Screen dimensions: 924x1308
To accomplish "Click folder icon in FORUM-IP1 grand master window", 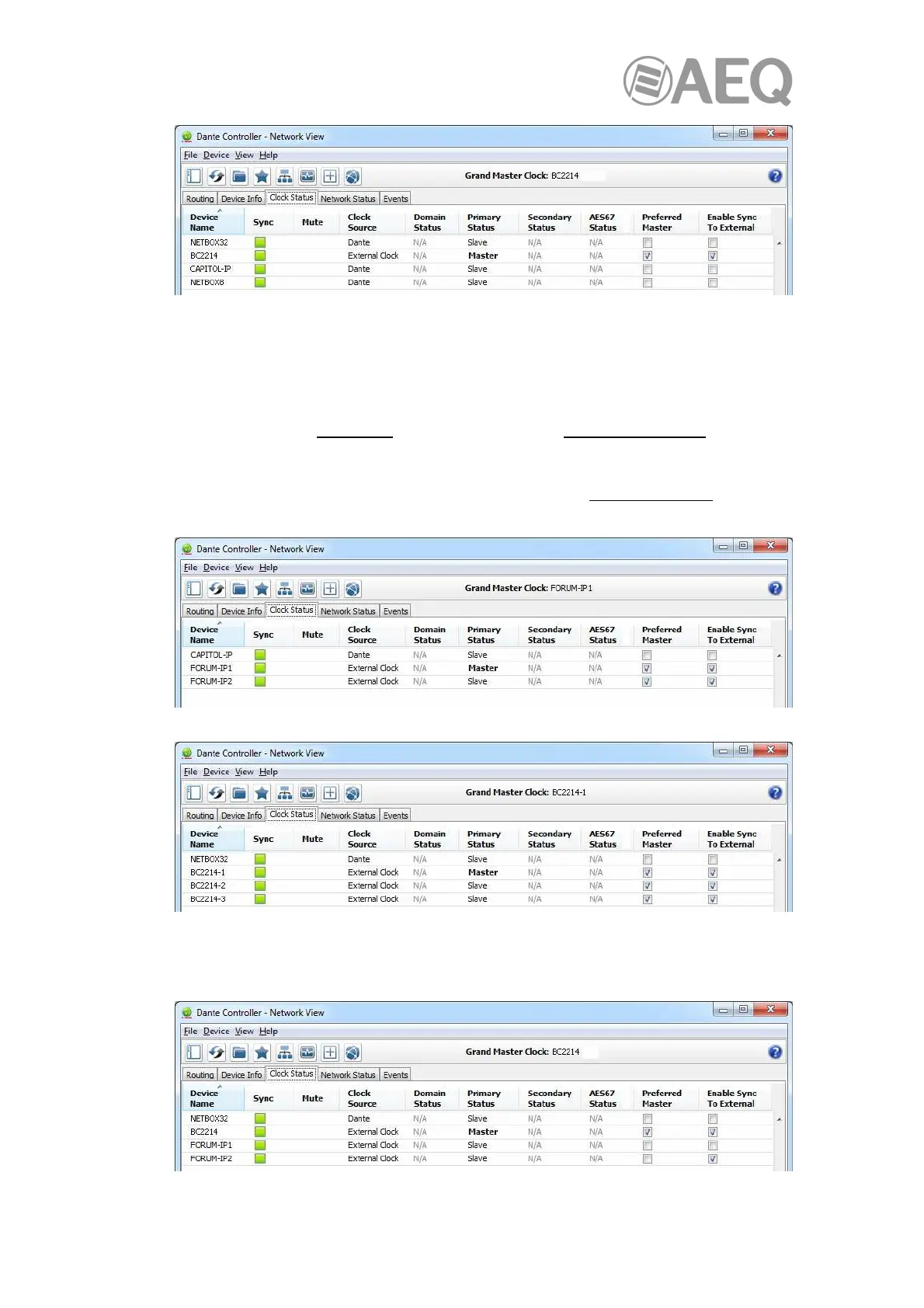I will coord(239,589).
